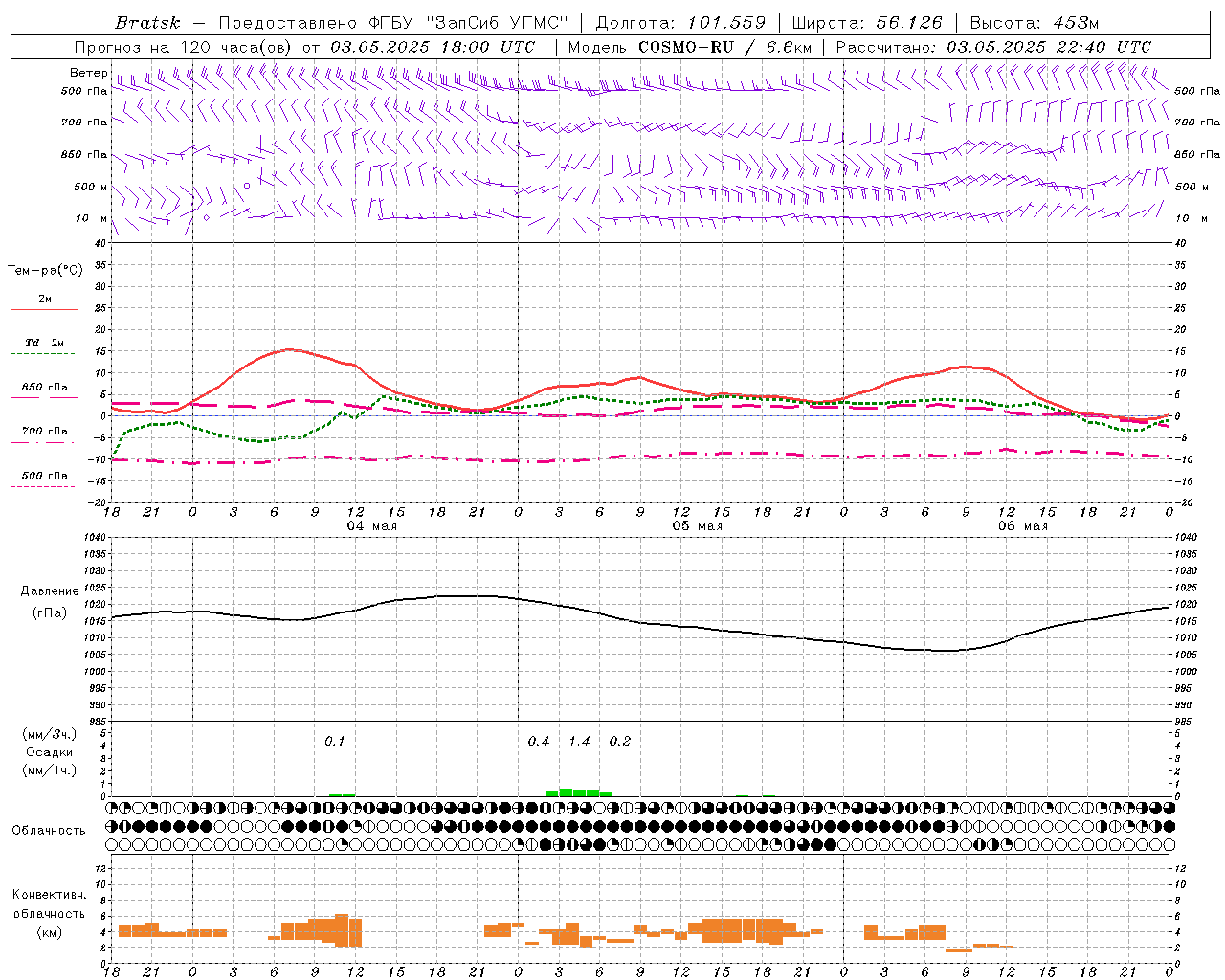
Task: Click the 05 мая date label
Action: (x=698, y=526)
